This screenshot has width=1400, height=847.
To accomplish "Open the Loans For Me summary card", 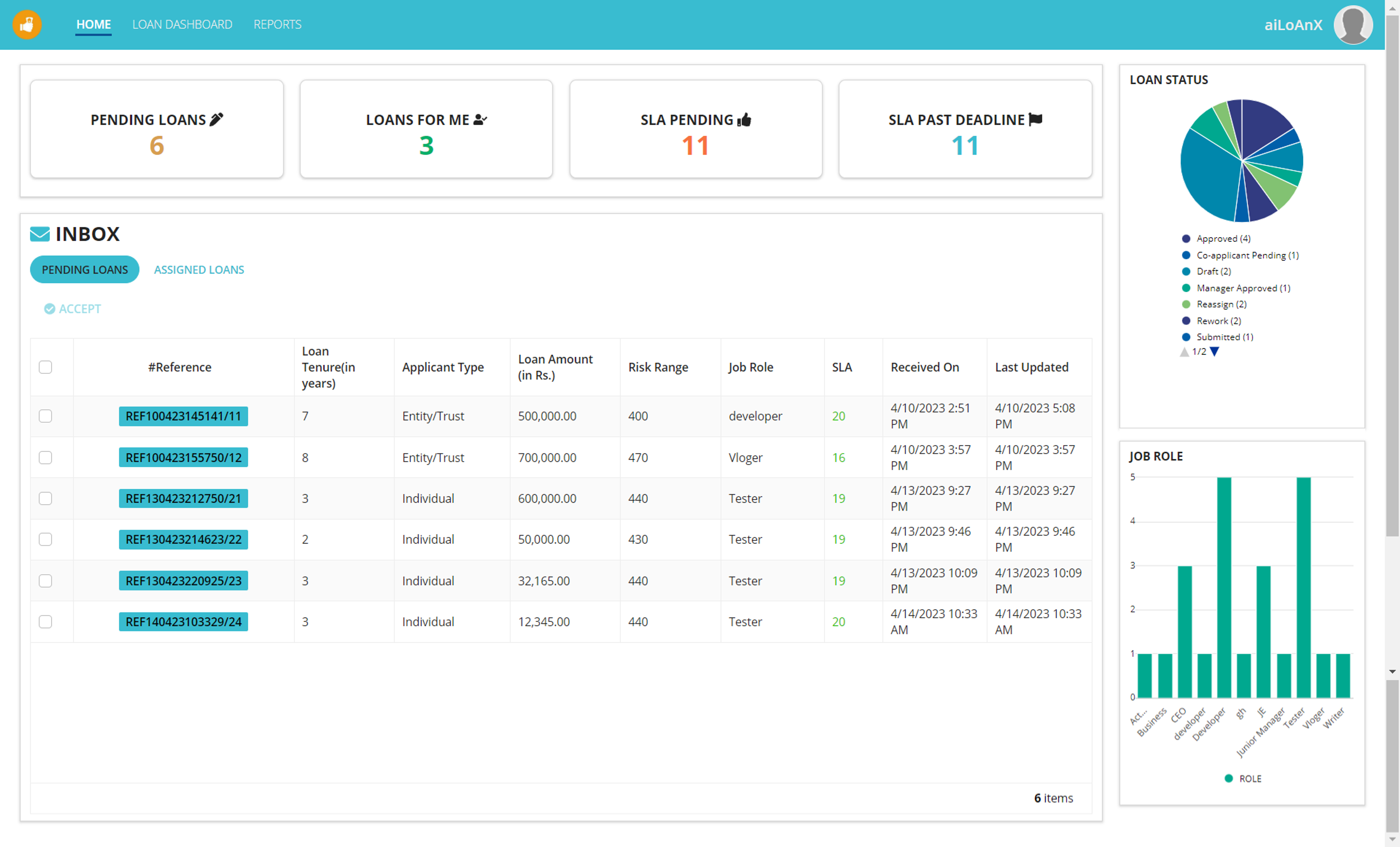I will point(426,129).
